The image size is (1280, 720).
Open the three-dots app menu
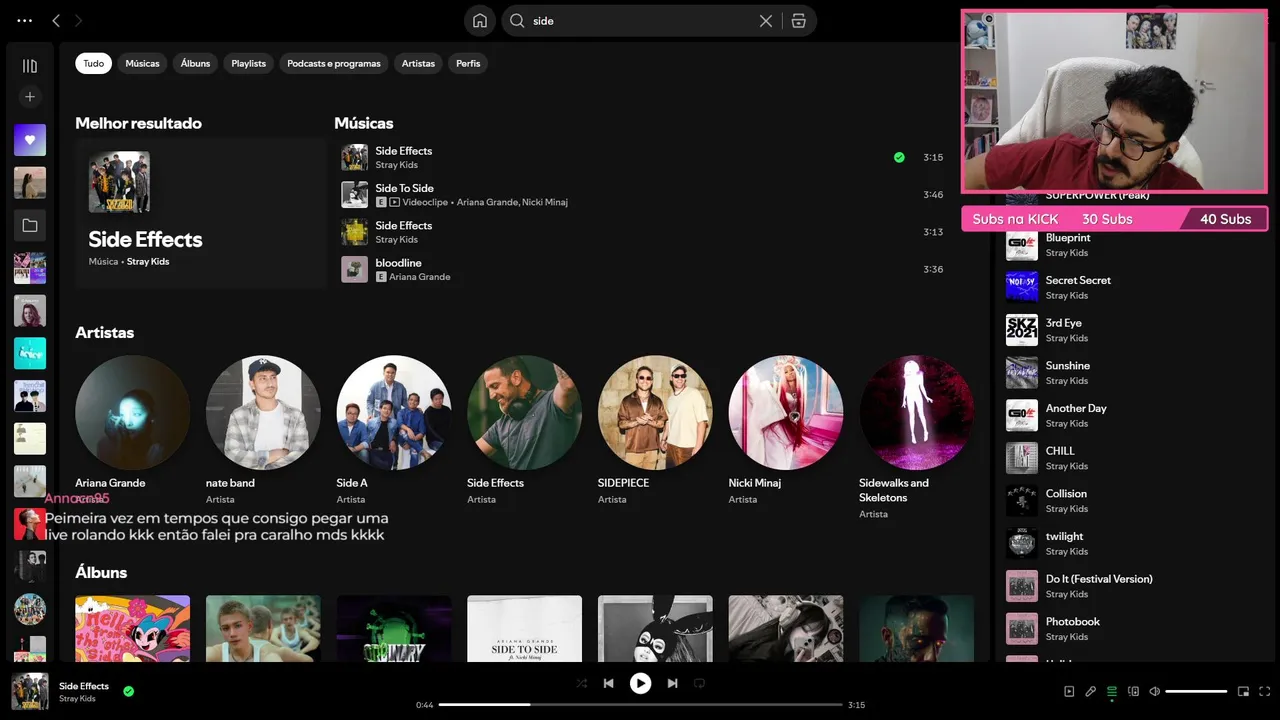(24, 20)
